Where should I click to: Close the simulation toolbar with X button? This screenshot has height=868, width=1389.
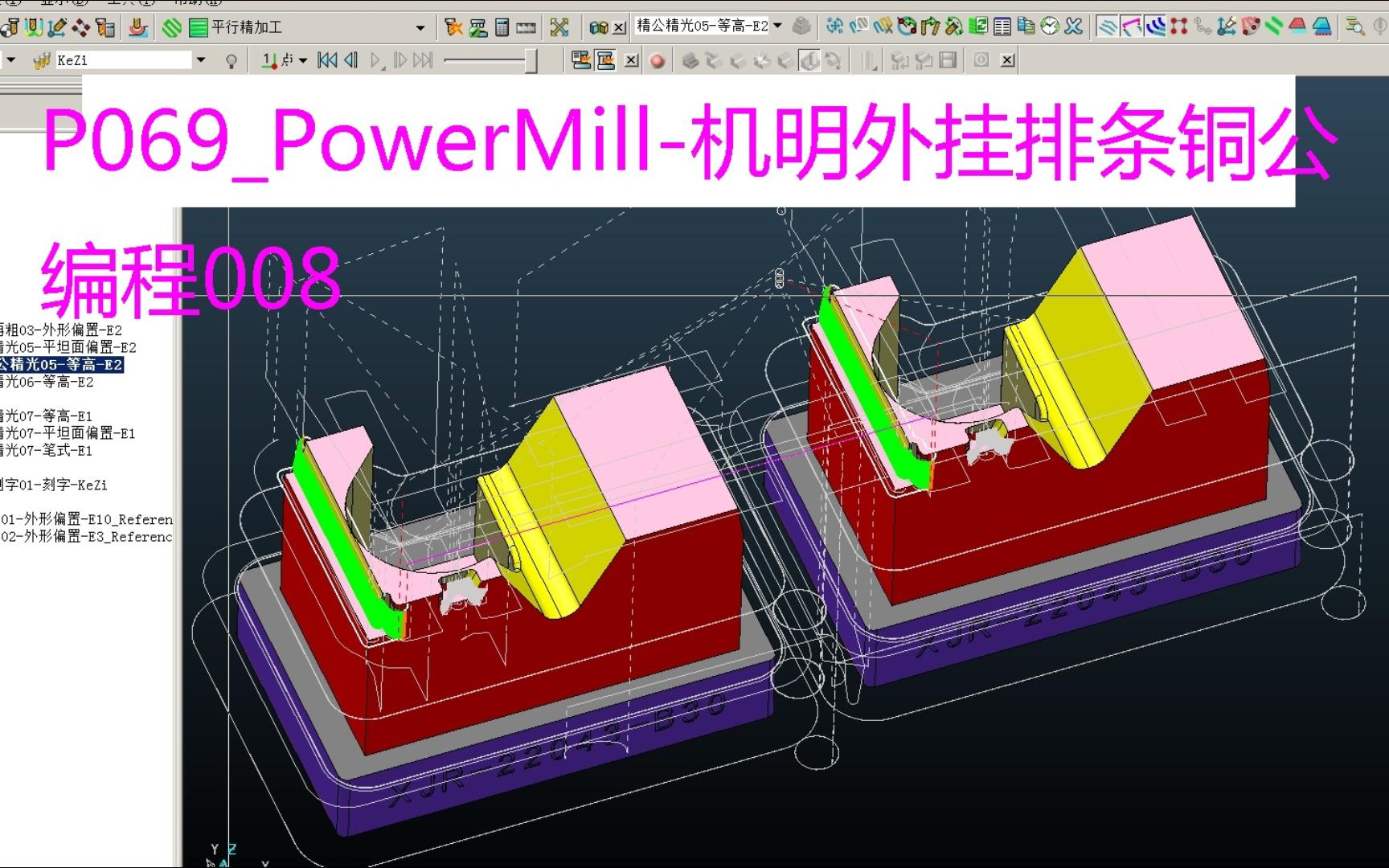[632, 59]
